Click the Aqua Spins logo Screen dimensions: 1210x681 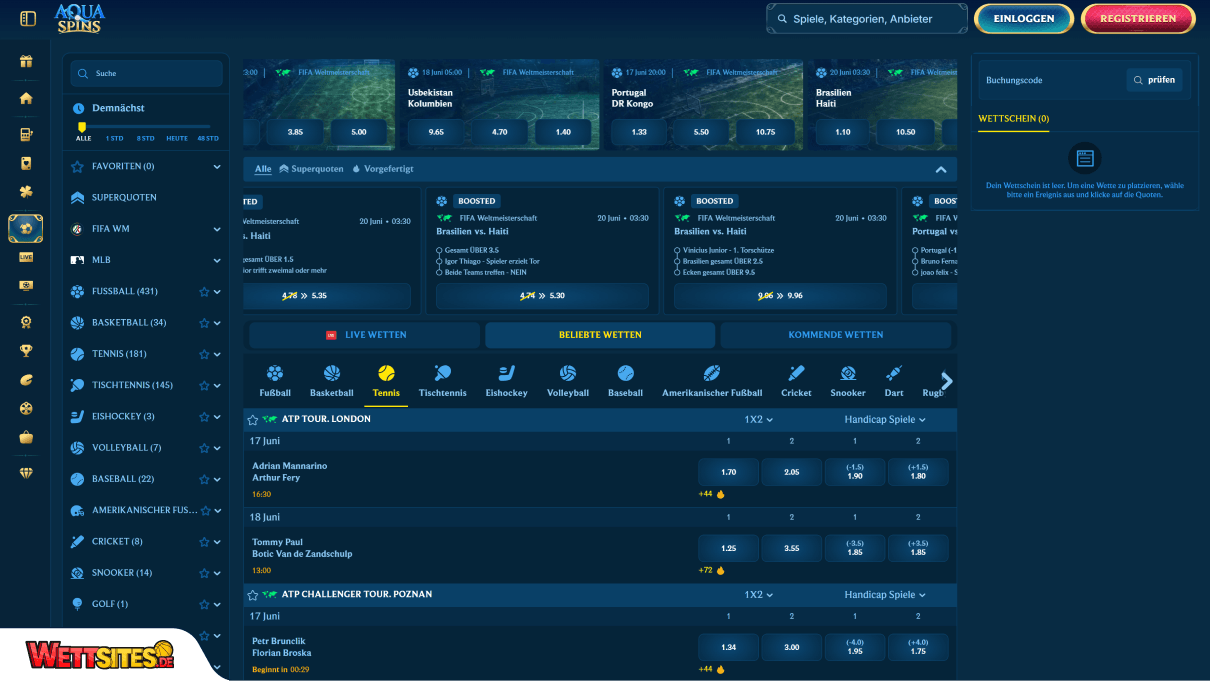click(79, 18)
